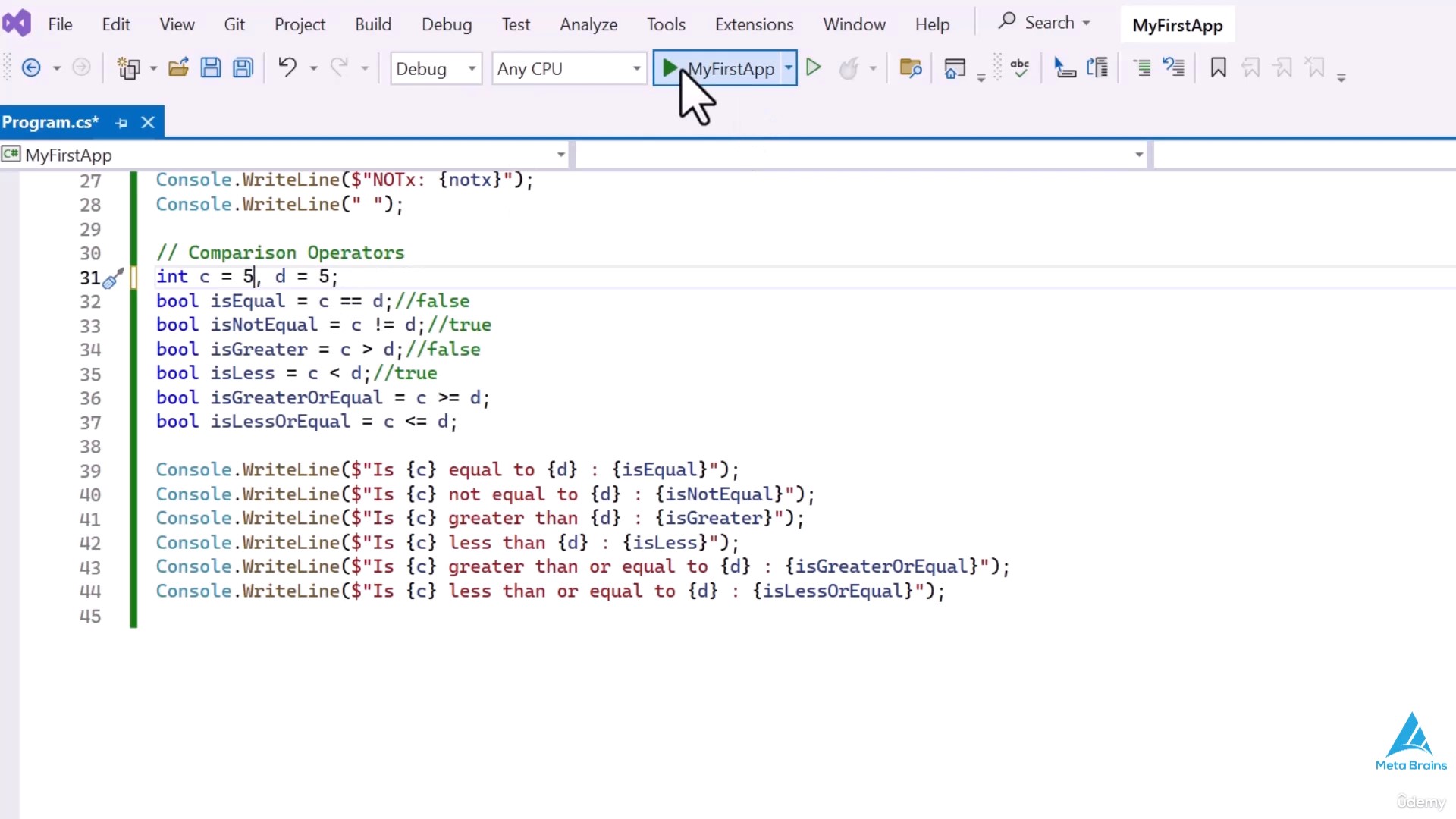Click line number 45 in the gutter
This screenshot has width=1456, height=819.
pyautogui.click(x=90, y=616)
